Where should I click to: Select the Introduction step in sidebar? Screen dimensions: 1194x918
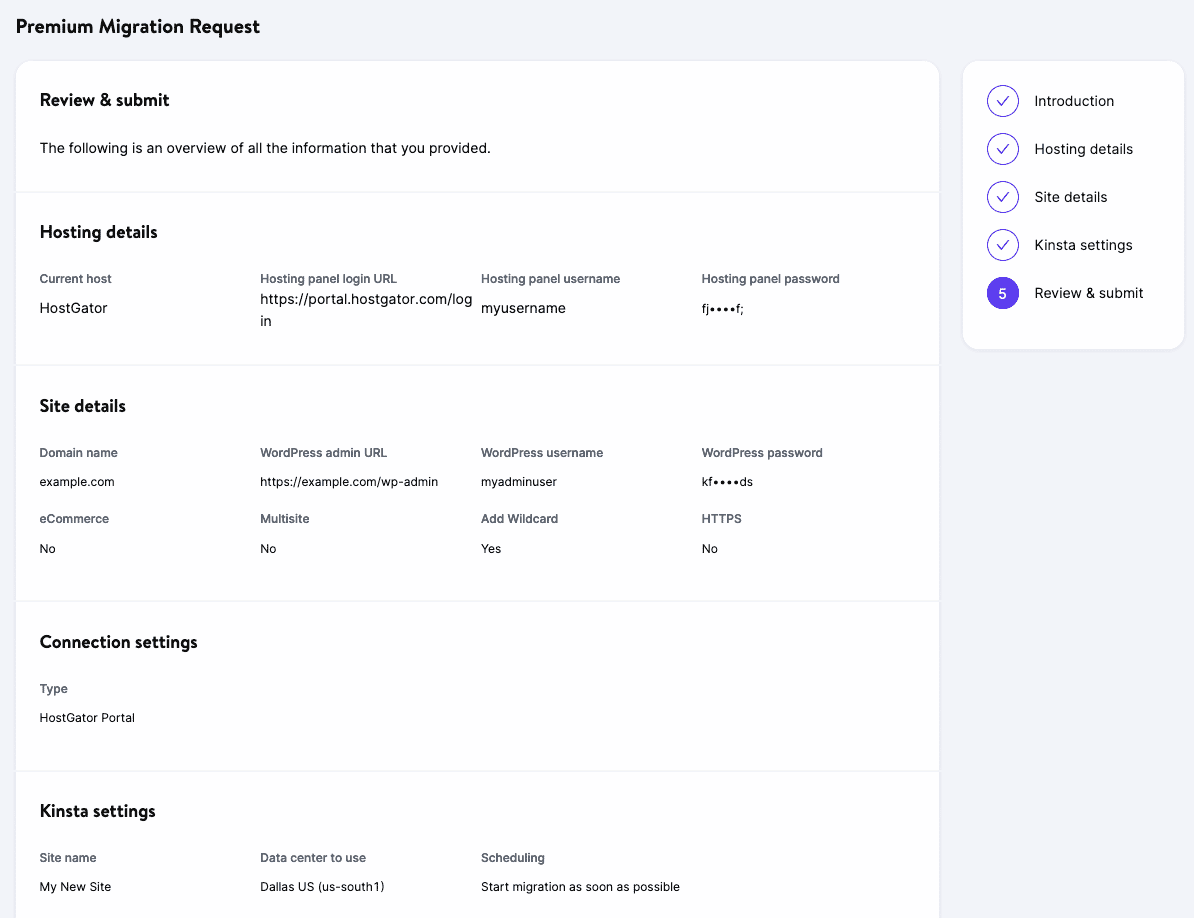[x=1074, y=101]
